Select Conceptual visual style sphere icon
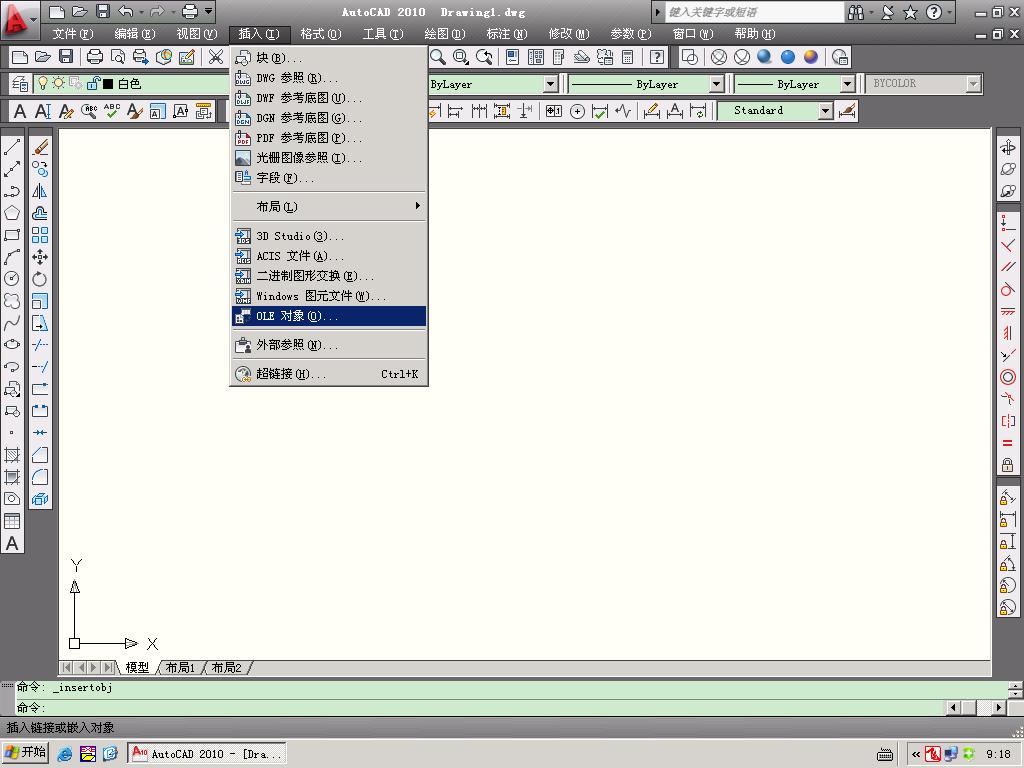1024x768 pixels. click(x=810, y=57)
